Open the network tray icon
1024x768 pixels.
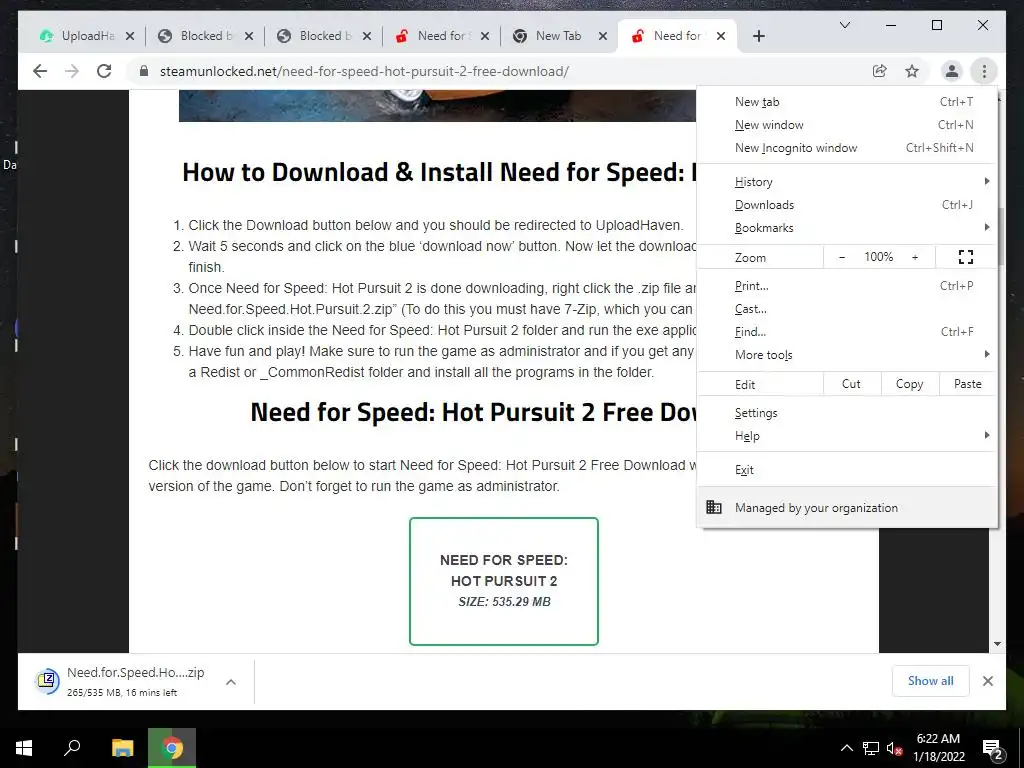coord(871,748)
